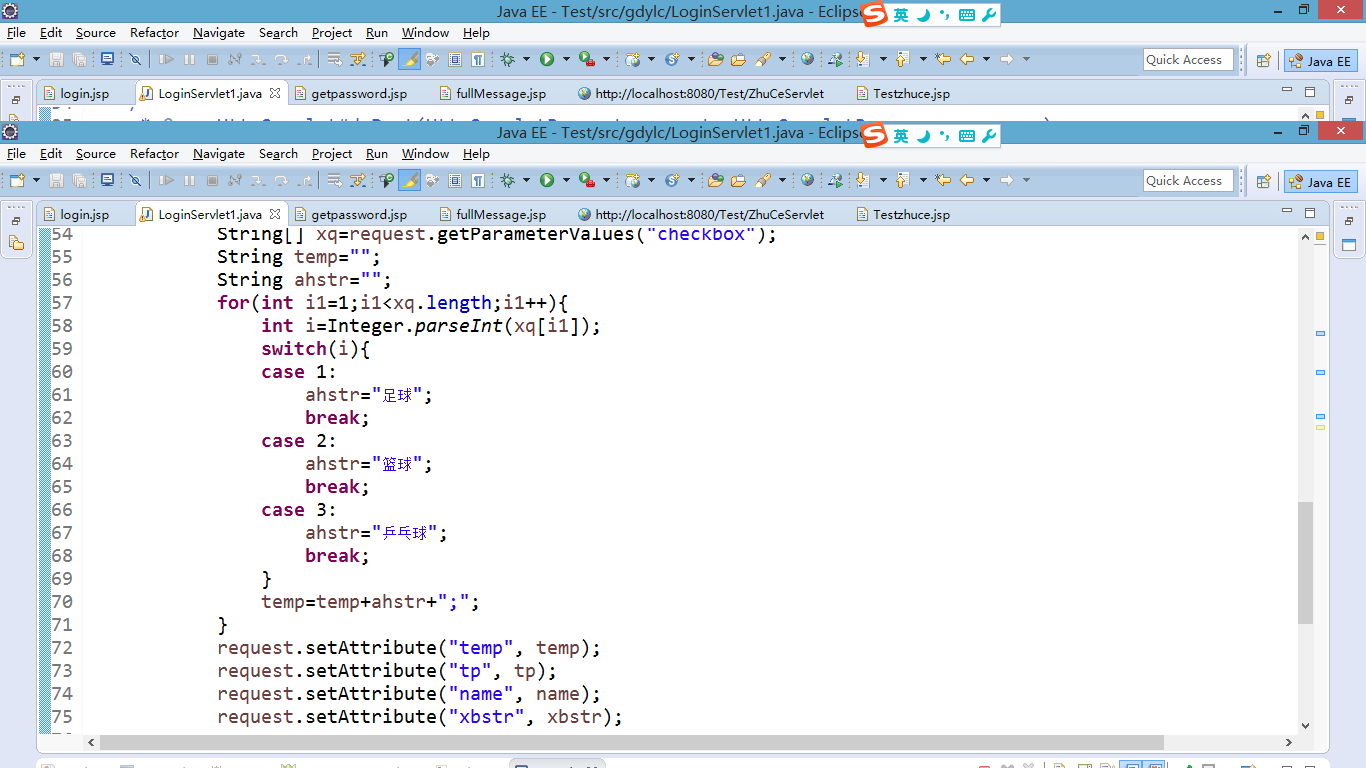
Task: Click Step Over icon in front window toolbar
Action: (x=281, y=180)
